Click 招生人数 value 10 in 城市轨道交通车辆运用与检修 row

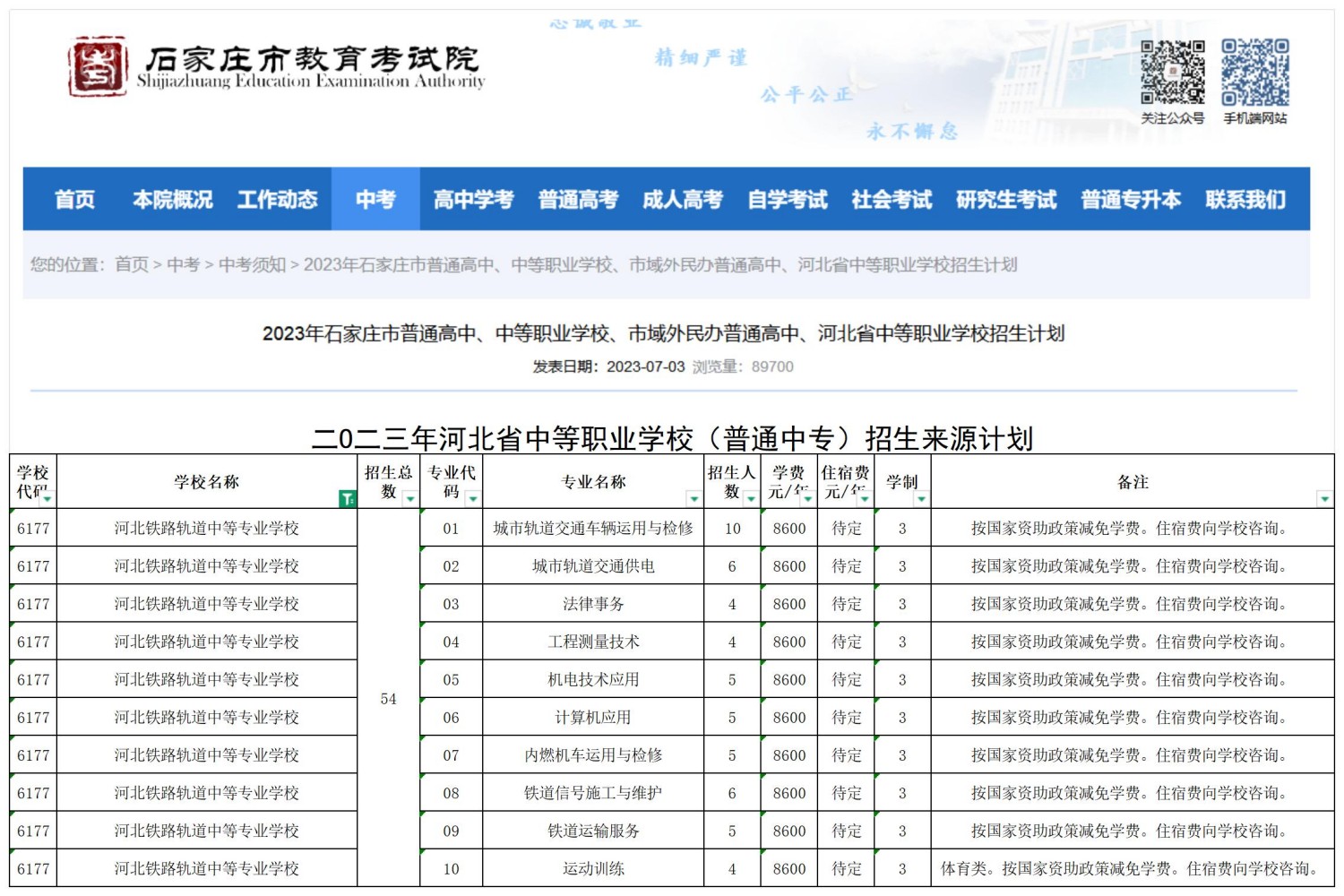point(733,529)
